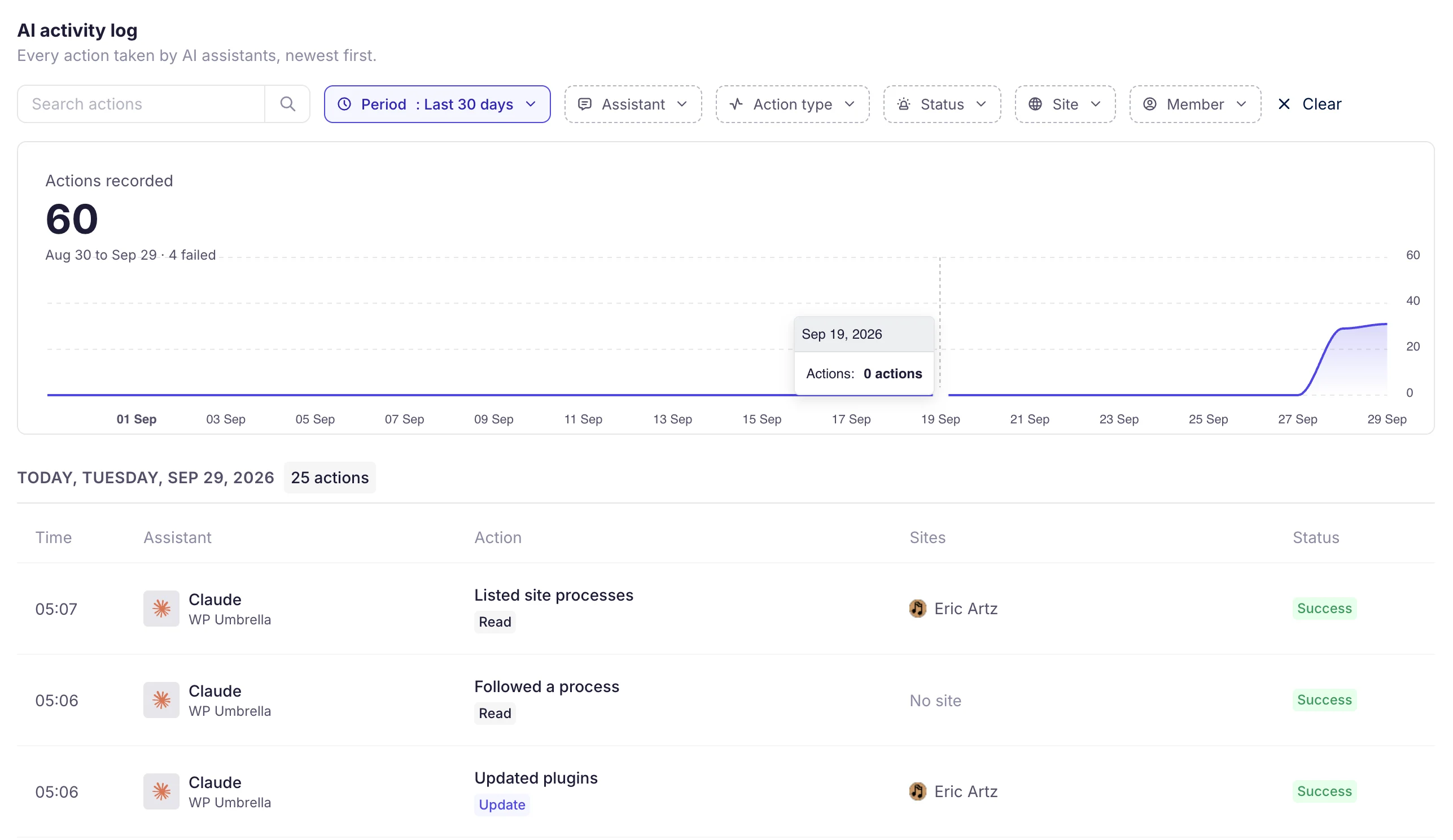This screenshot has height=840, width=1453.
Task: Click the Sites column header
Action: point(927,537)
